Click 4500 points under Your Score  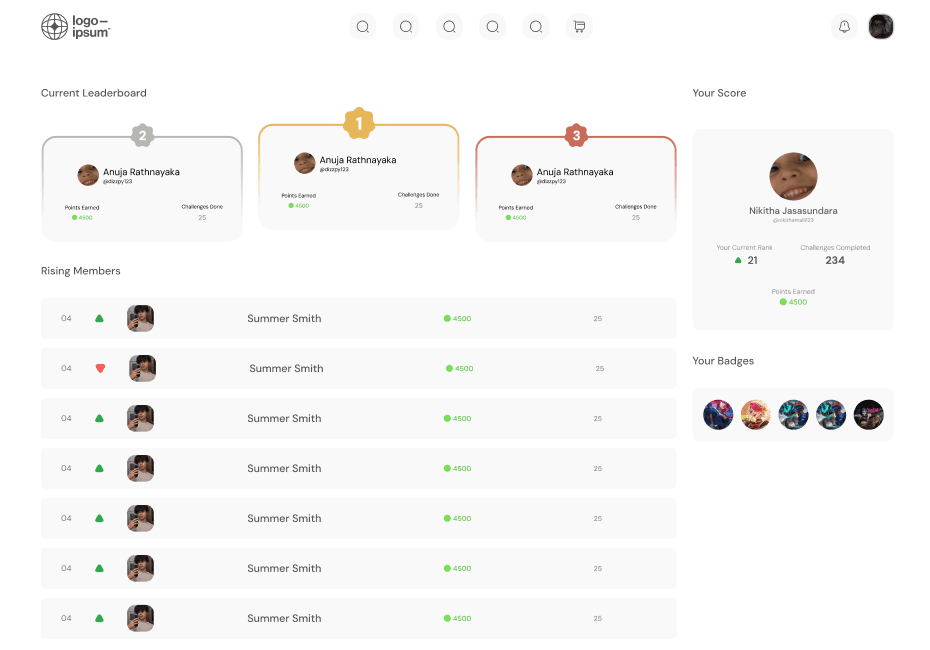pos(793,302)
